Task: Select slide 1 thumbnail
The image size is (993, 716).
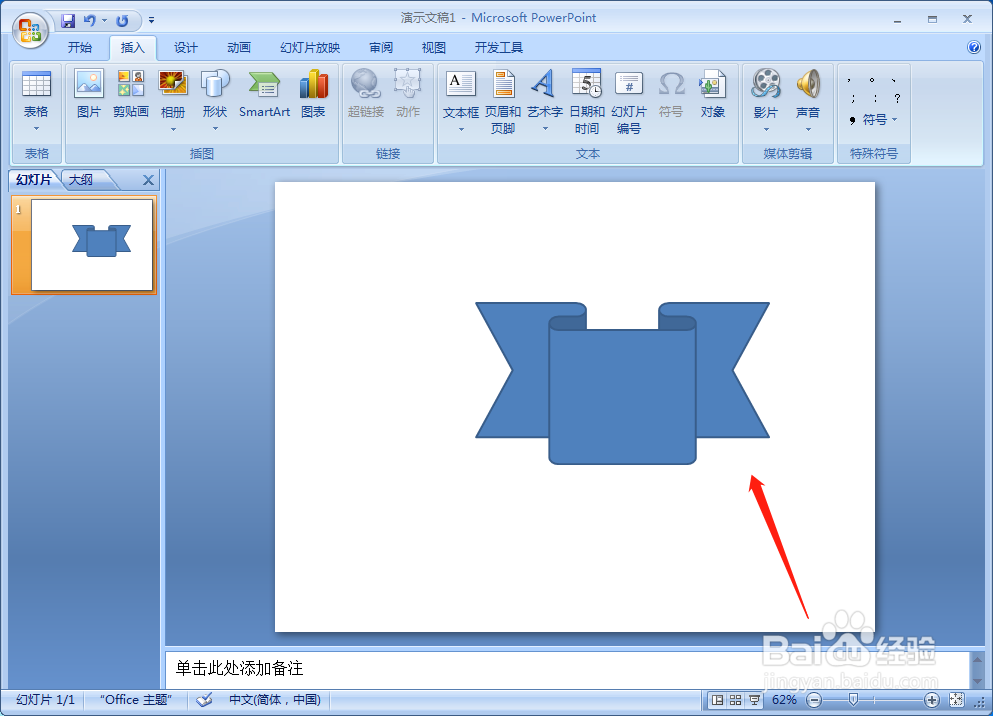Action: coord(92,245)
